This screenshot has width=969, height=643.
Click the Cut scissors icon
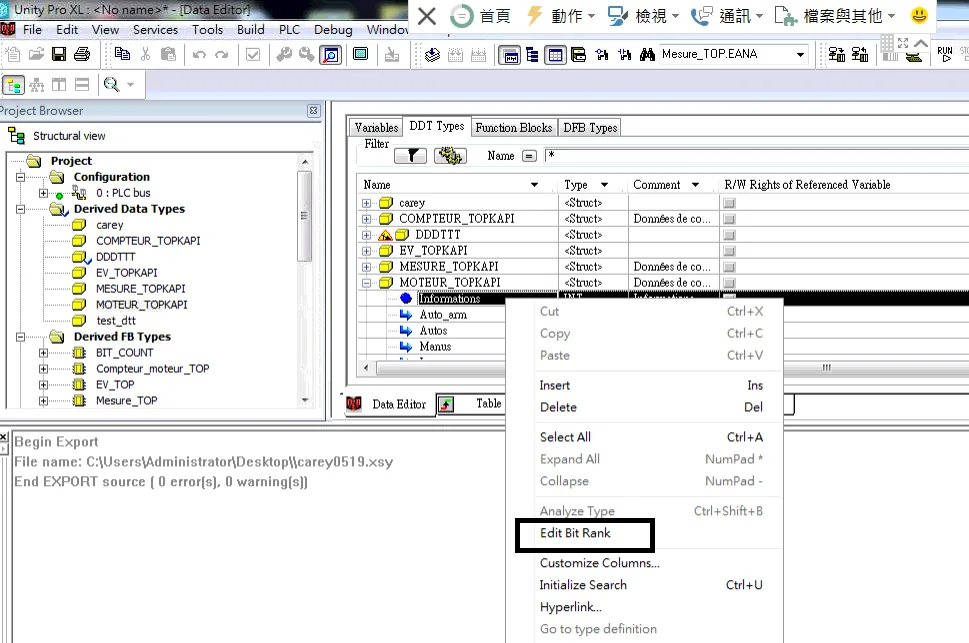pos(145,54)
